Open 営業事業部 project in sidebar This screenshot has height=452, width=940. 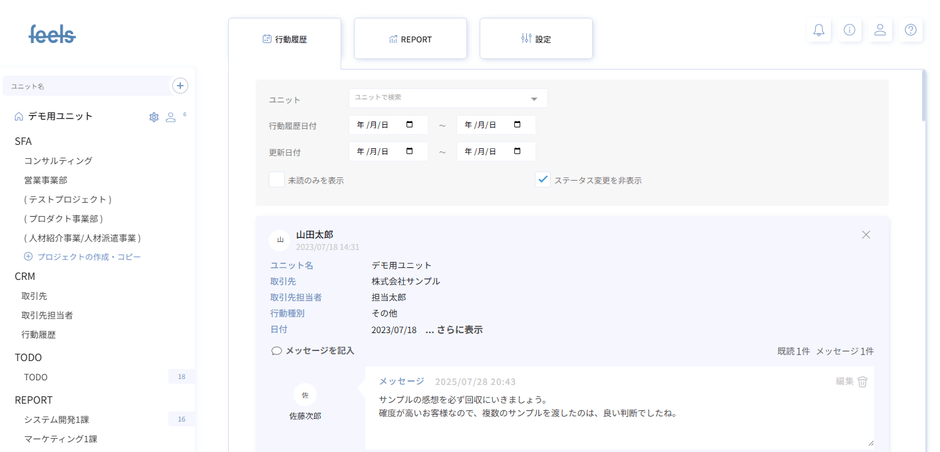click(46, 180)
